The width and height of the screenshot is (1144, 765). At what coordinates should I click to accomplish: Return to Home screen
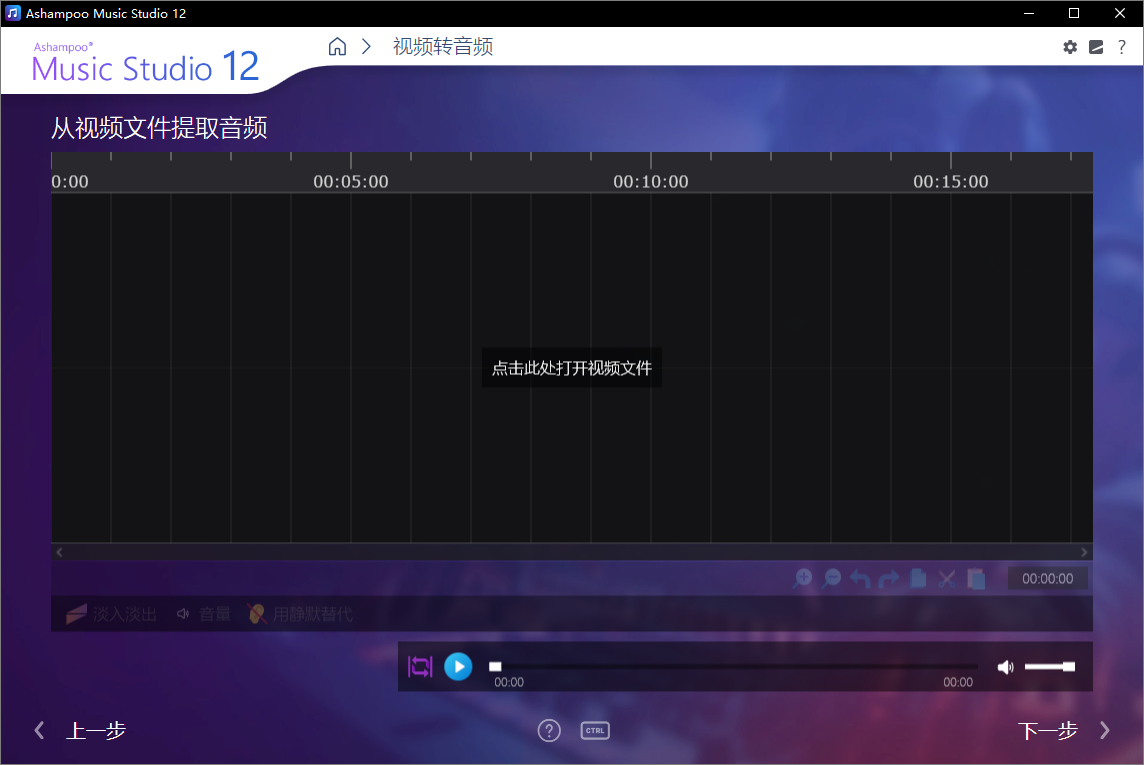click(337, 46)
